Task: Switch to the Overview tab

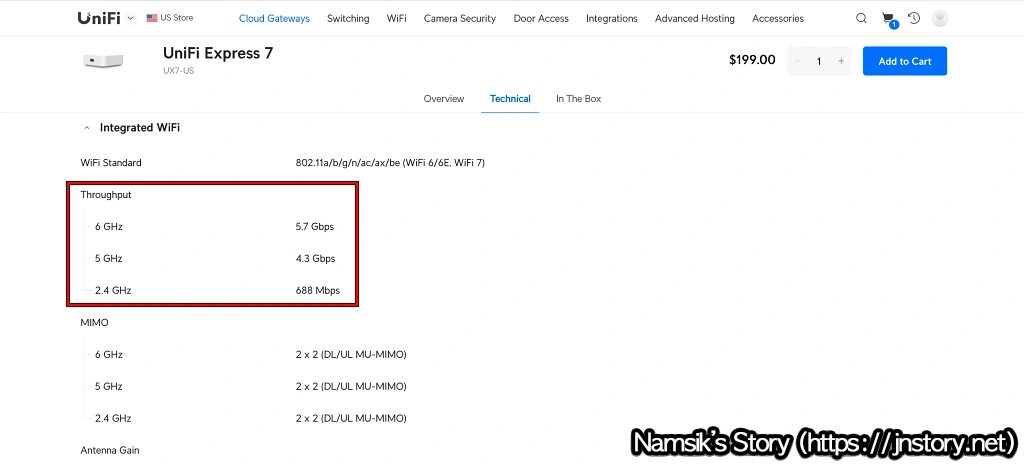Action: [444, 99]
